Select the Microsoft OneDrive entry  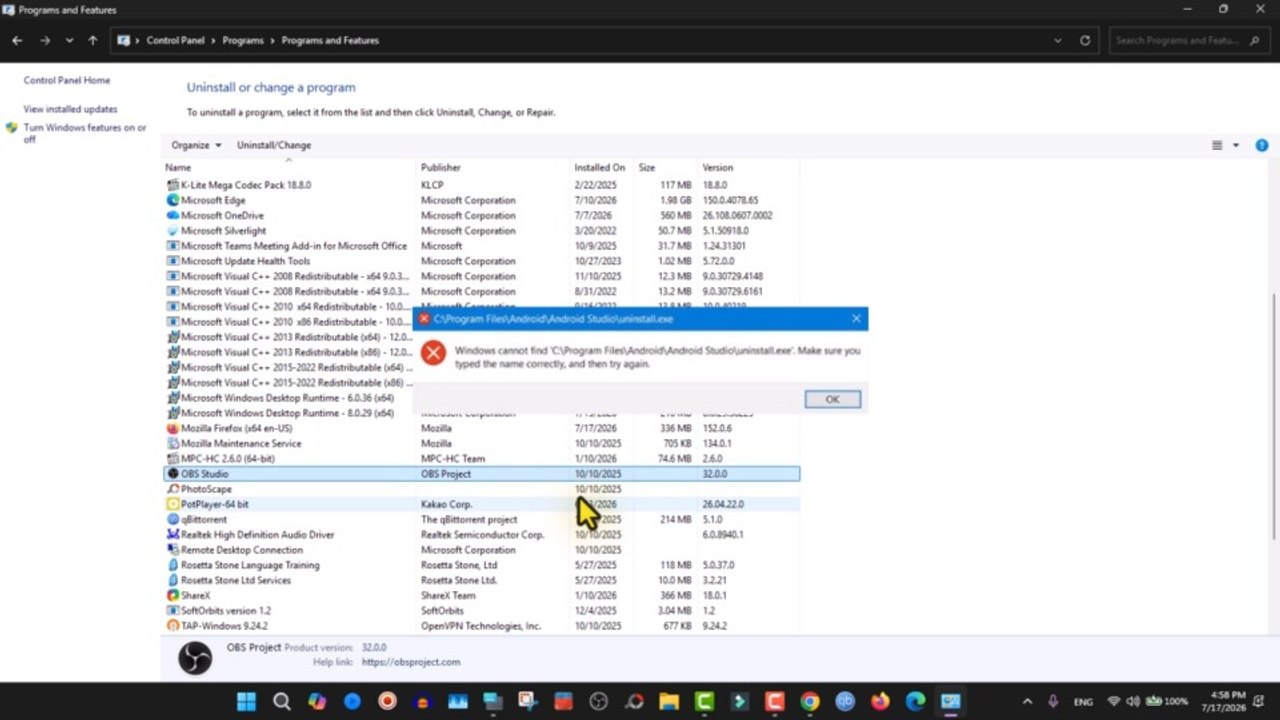[x=481, y=215]
